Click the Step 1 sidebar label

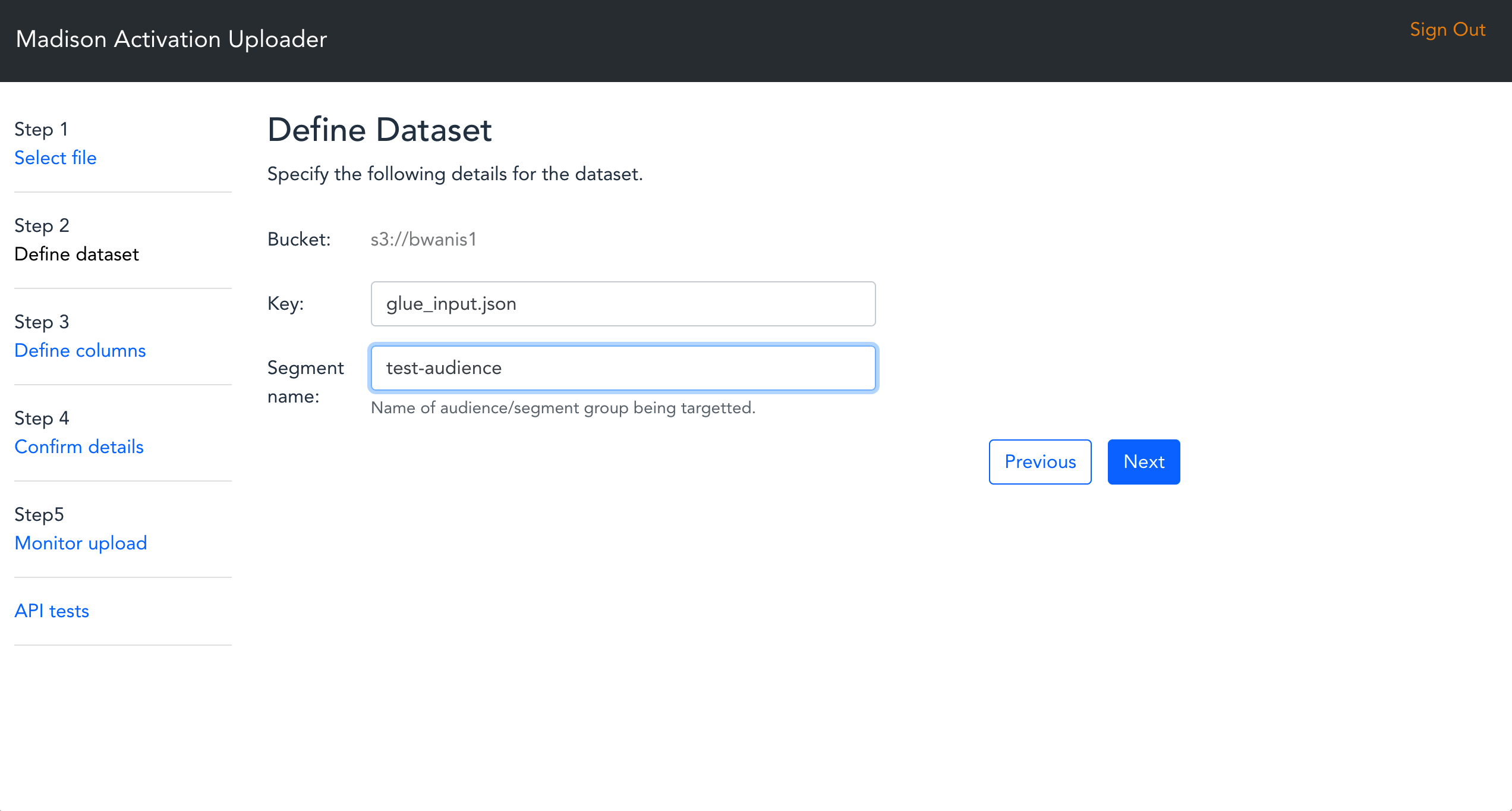tap(40, 130)
